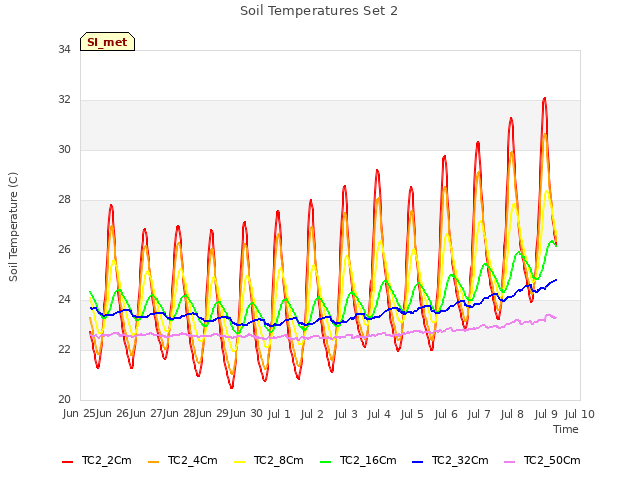Click the highest red peak on Jul 9
The height and width of the screenshot is (480, 640).
(x=544, y=98)
